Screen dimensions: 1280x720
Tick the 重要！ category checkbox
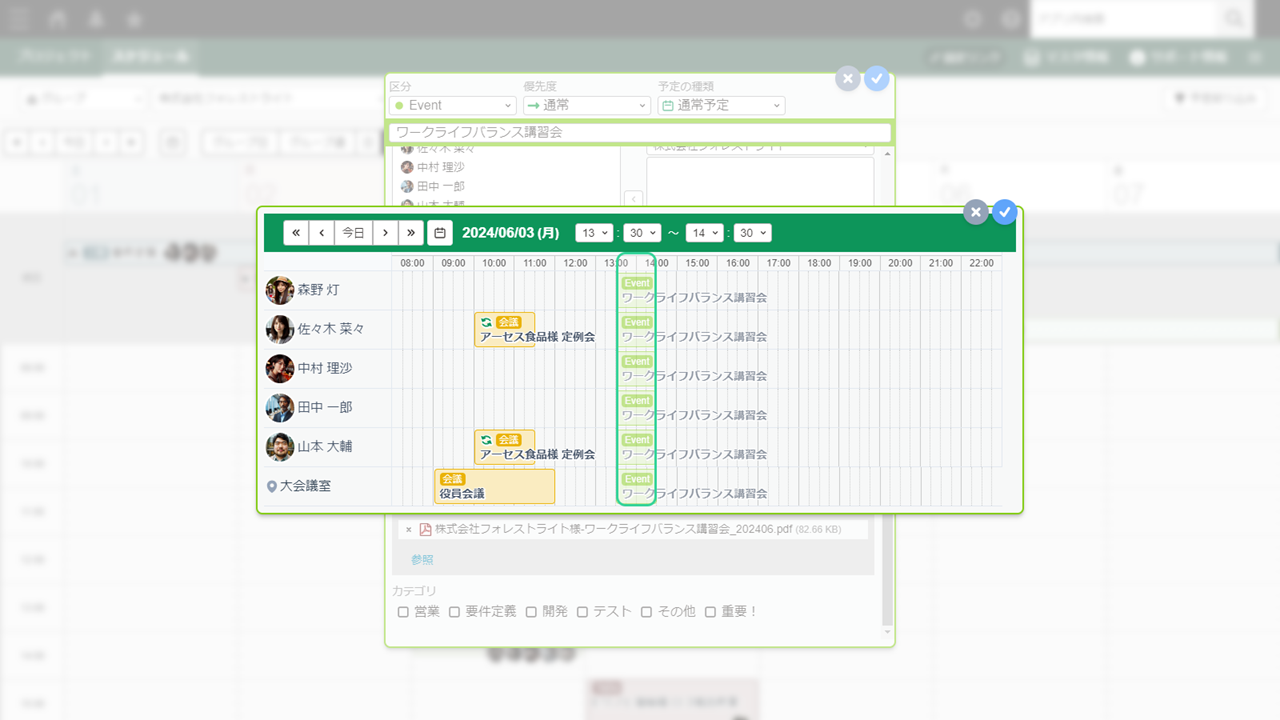[710, 611]
